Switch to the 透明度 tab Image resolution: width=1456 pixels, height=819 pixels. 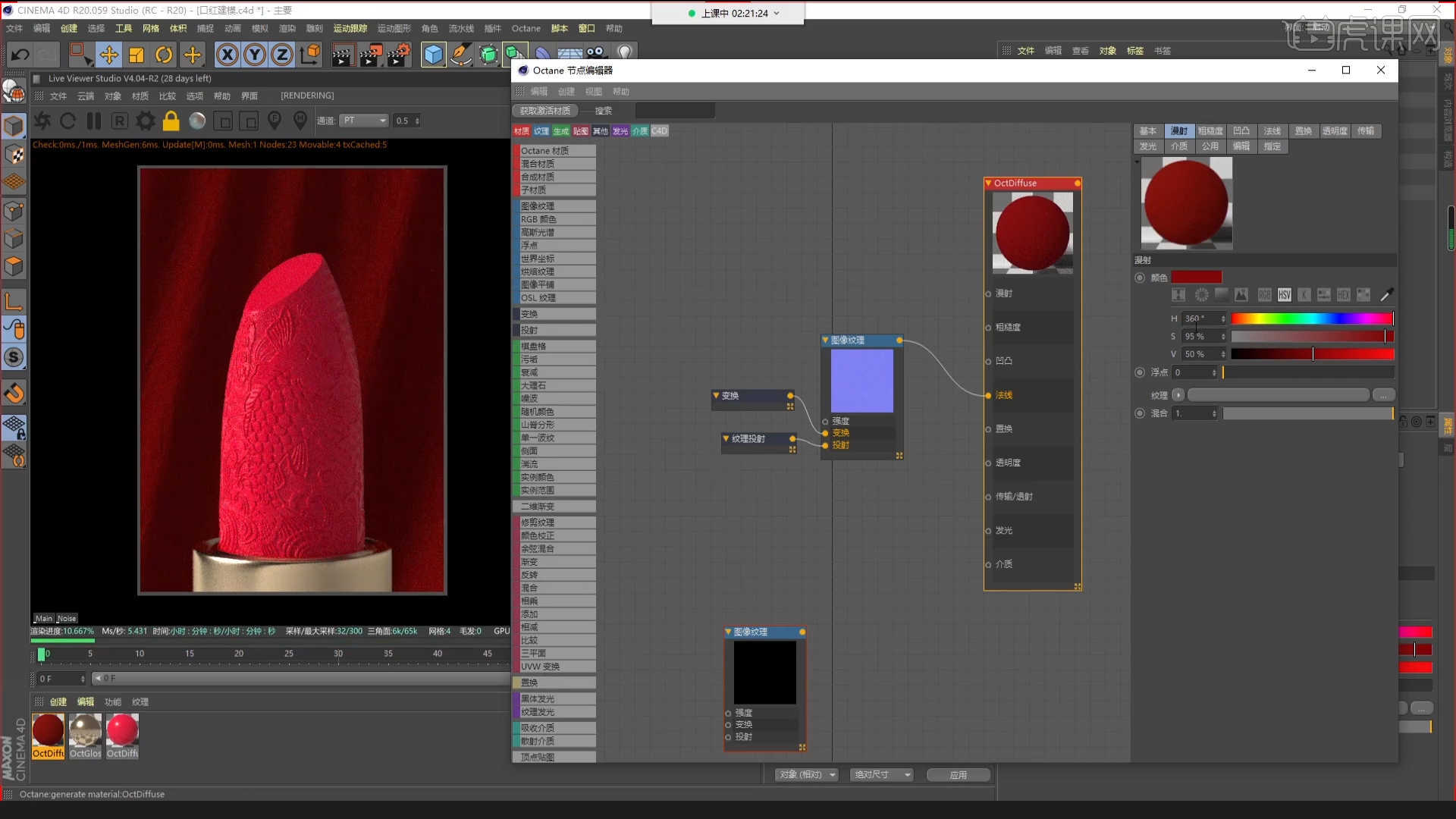tap(1335, 131)
